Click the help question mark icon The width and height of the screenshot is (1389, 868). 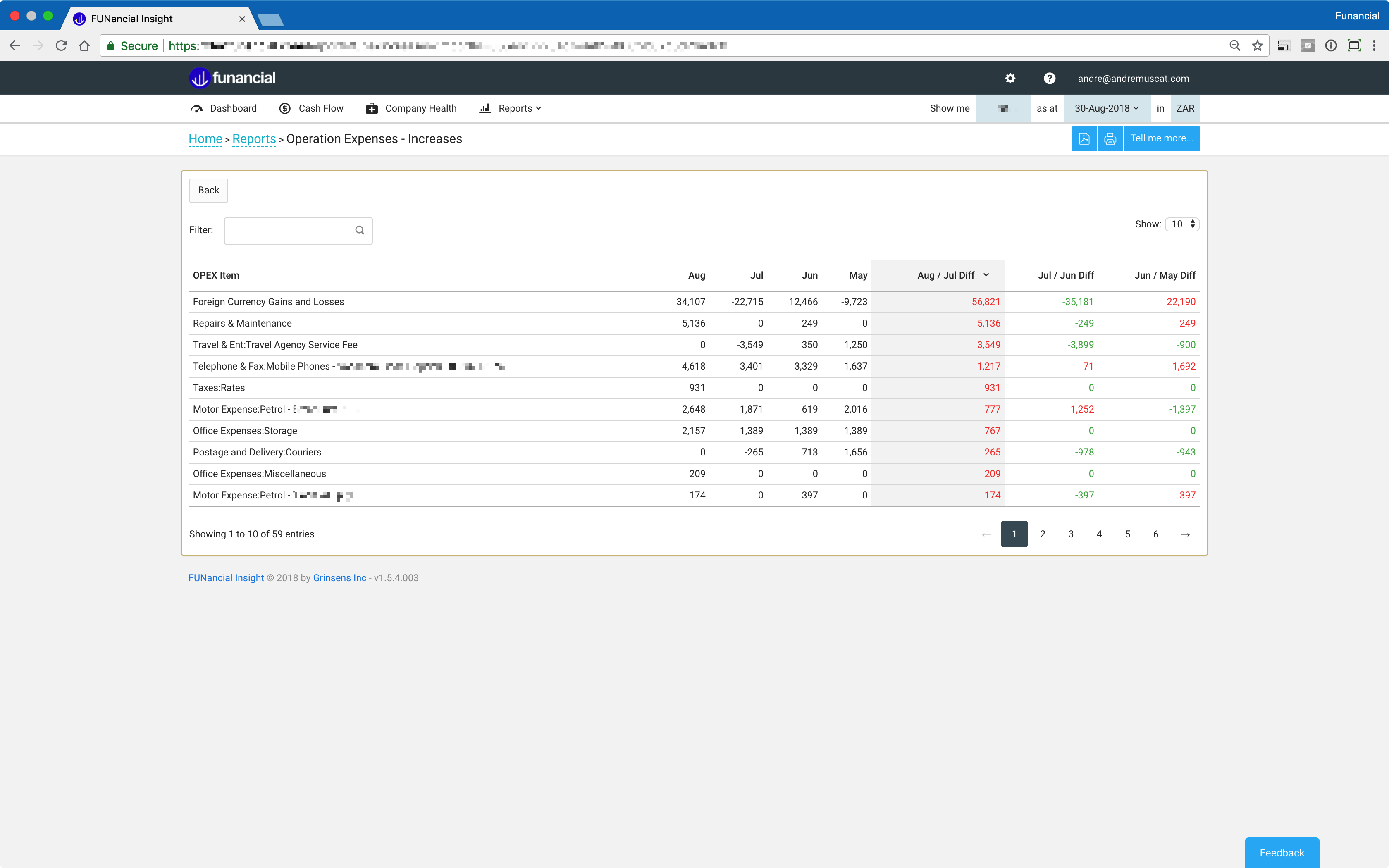[1049, 79]
